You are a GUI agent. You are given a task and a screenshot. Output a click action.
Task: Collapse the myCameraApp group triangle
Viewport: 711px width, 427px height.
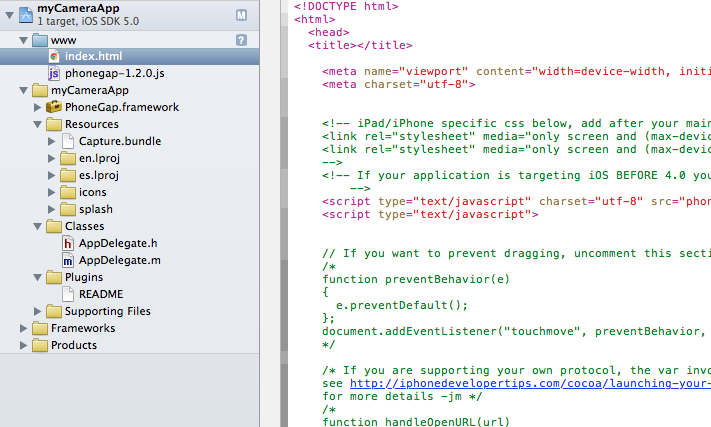(x=24, y=90)
